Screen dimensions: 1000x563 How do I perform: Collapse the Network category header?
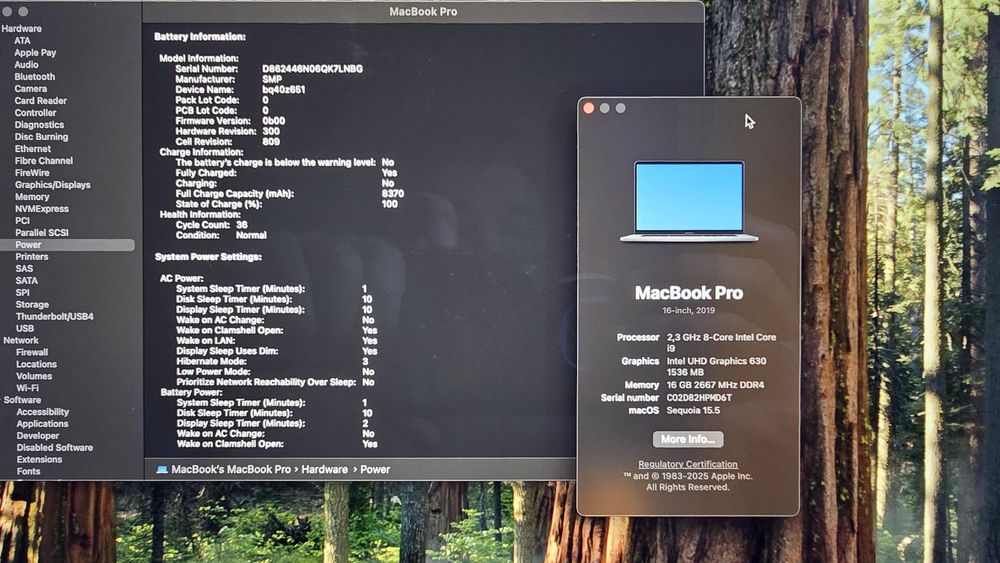21,340
